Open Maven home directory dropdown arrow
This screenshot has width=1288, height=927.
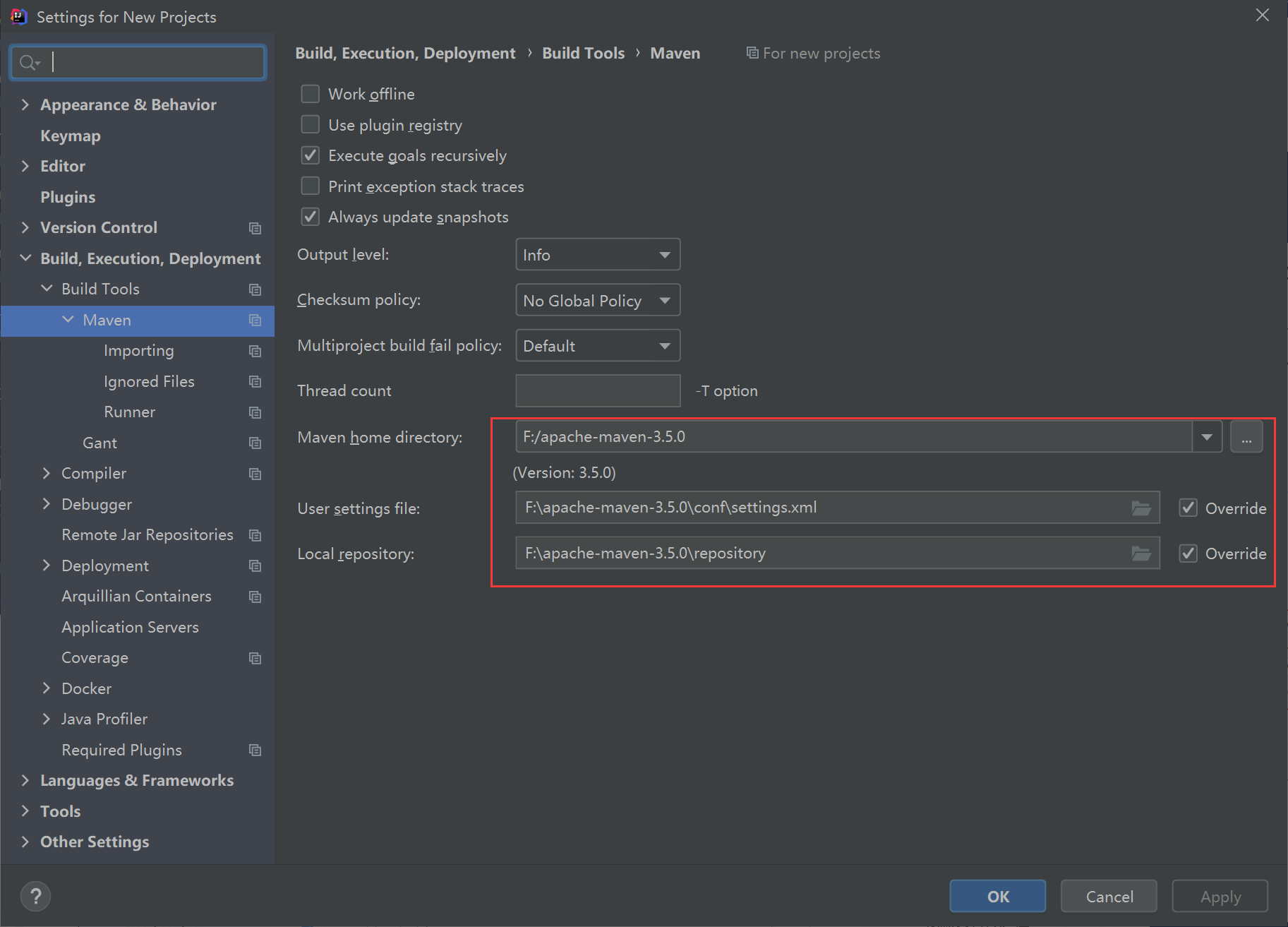point(1207,437)
